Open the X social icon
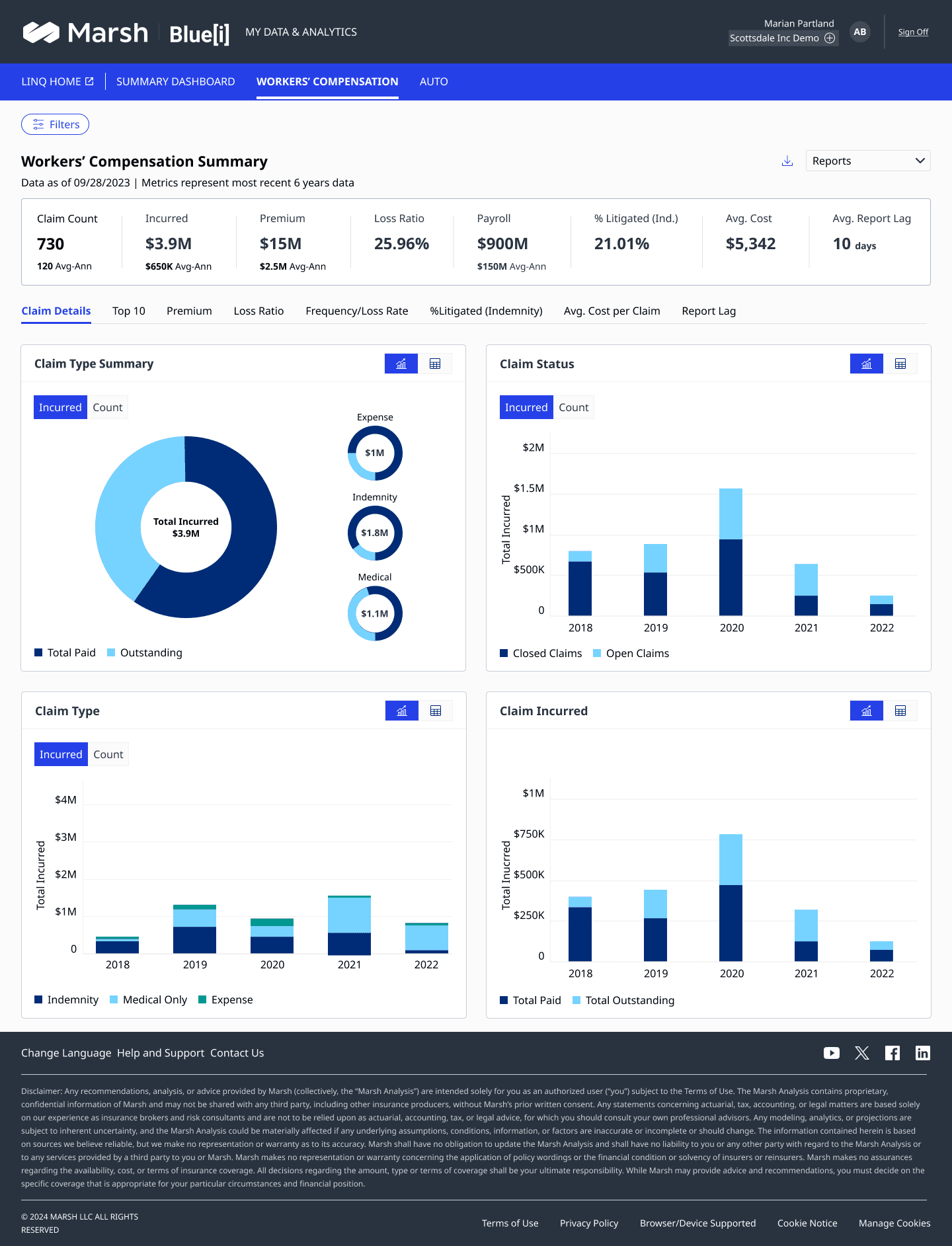 pos(862,1053)
